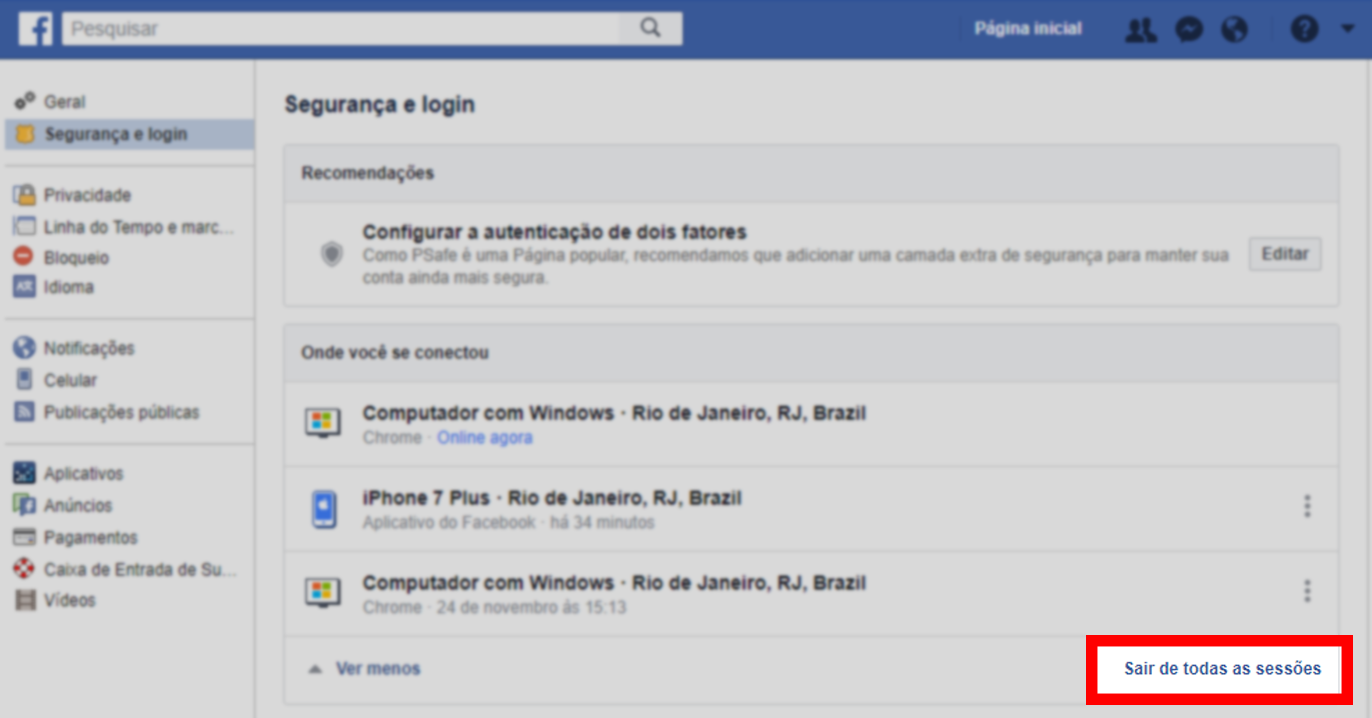Click the Pesquisar search field

(x=340, y=29)
